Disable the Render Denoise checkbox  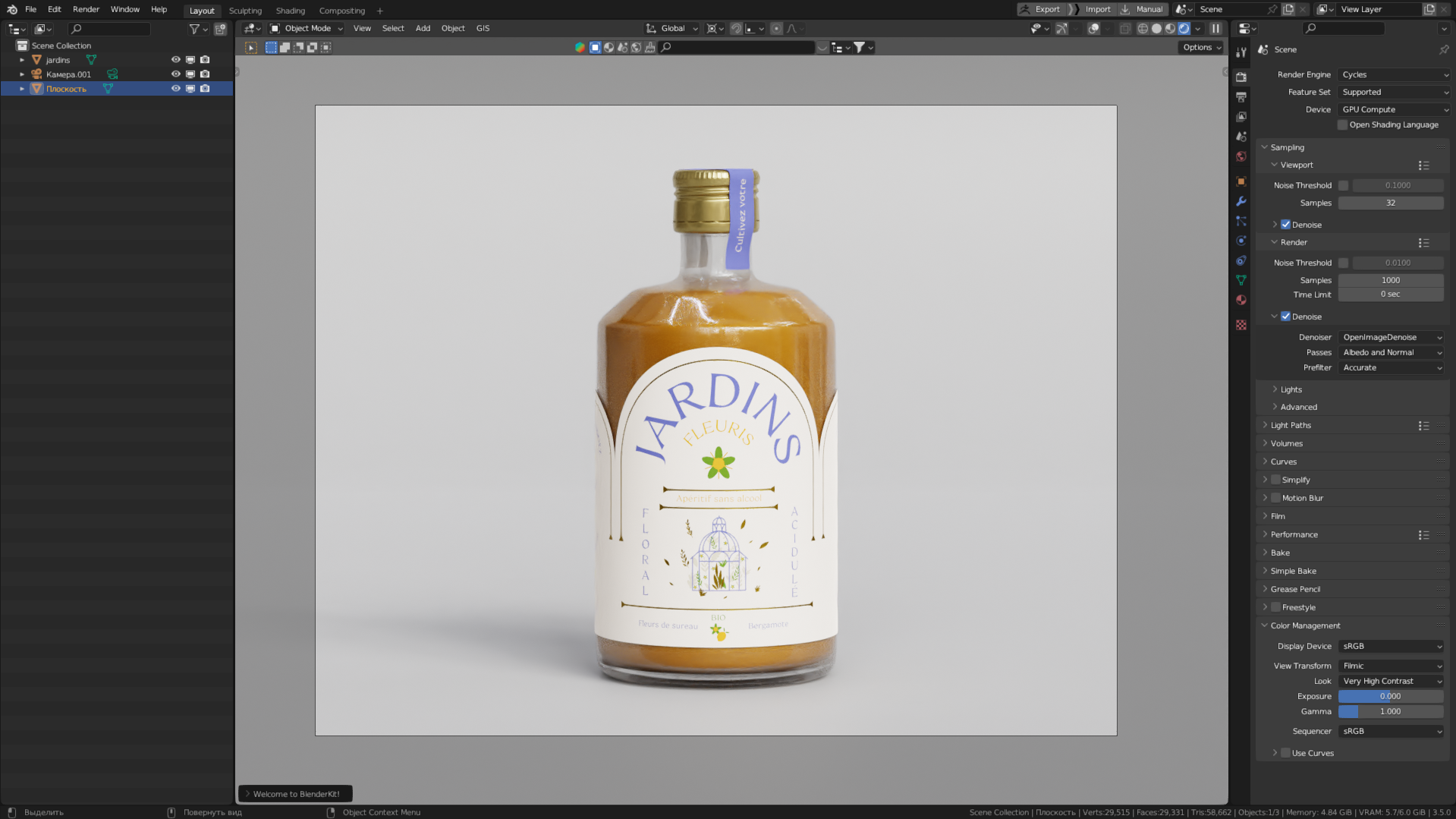[x=1285, y=317]
